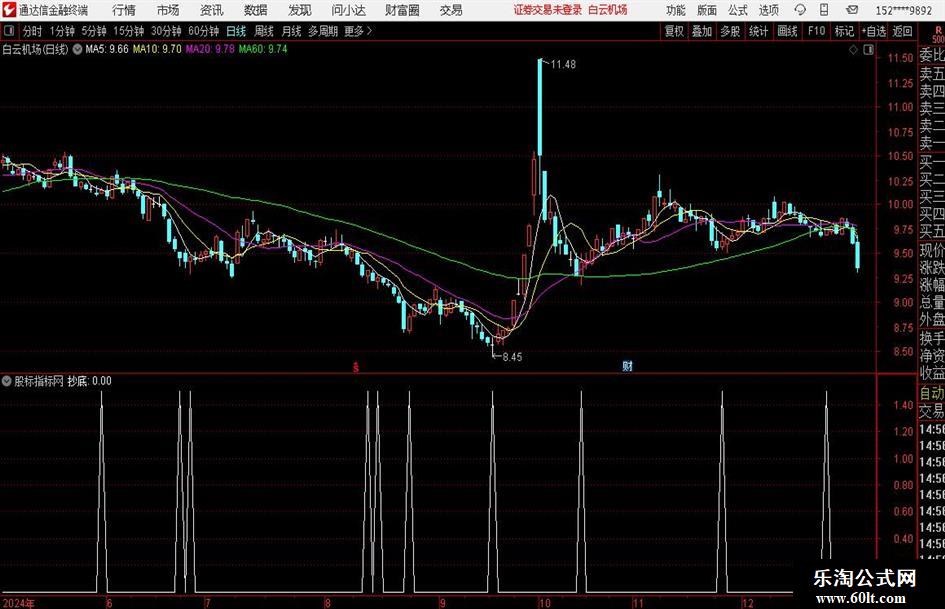The width and height of the screenshot is (945, 609).
Task: Open the 交易 menu
Action: pos(451,10)
